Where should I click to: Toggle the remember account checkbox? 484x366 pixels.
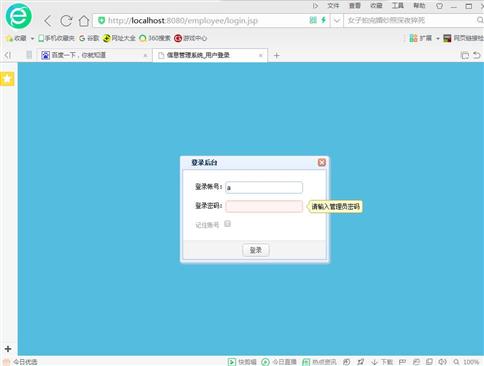227,224
